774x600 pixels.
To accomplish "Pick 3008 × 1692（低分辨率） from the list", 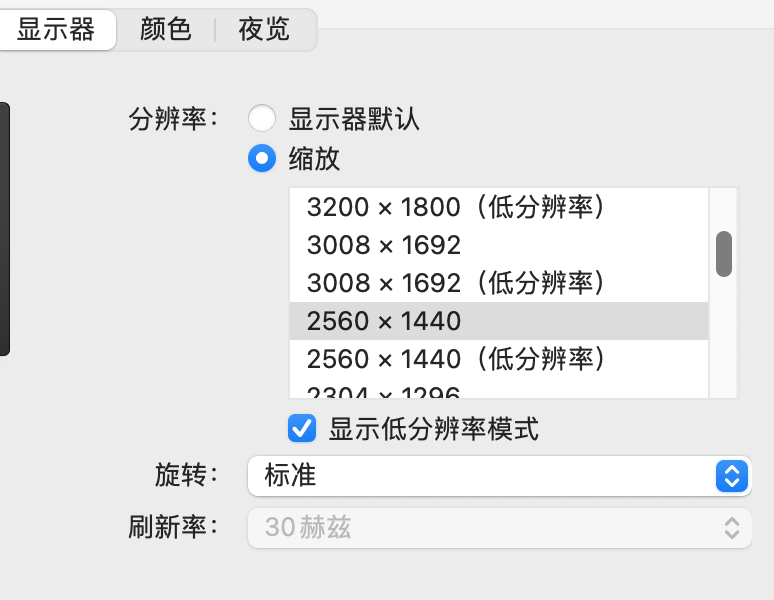I will (x=456, y=283).
